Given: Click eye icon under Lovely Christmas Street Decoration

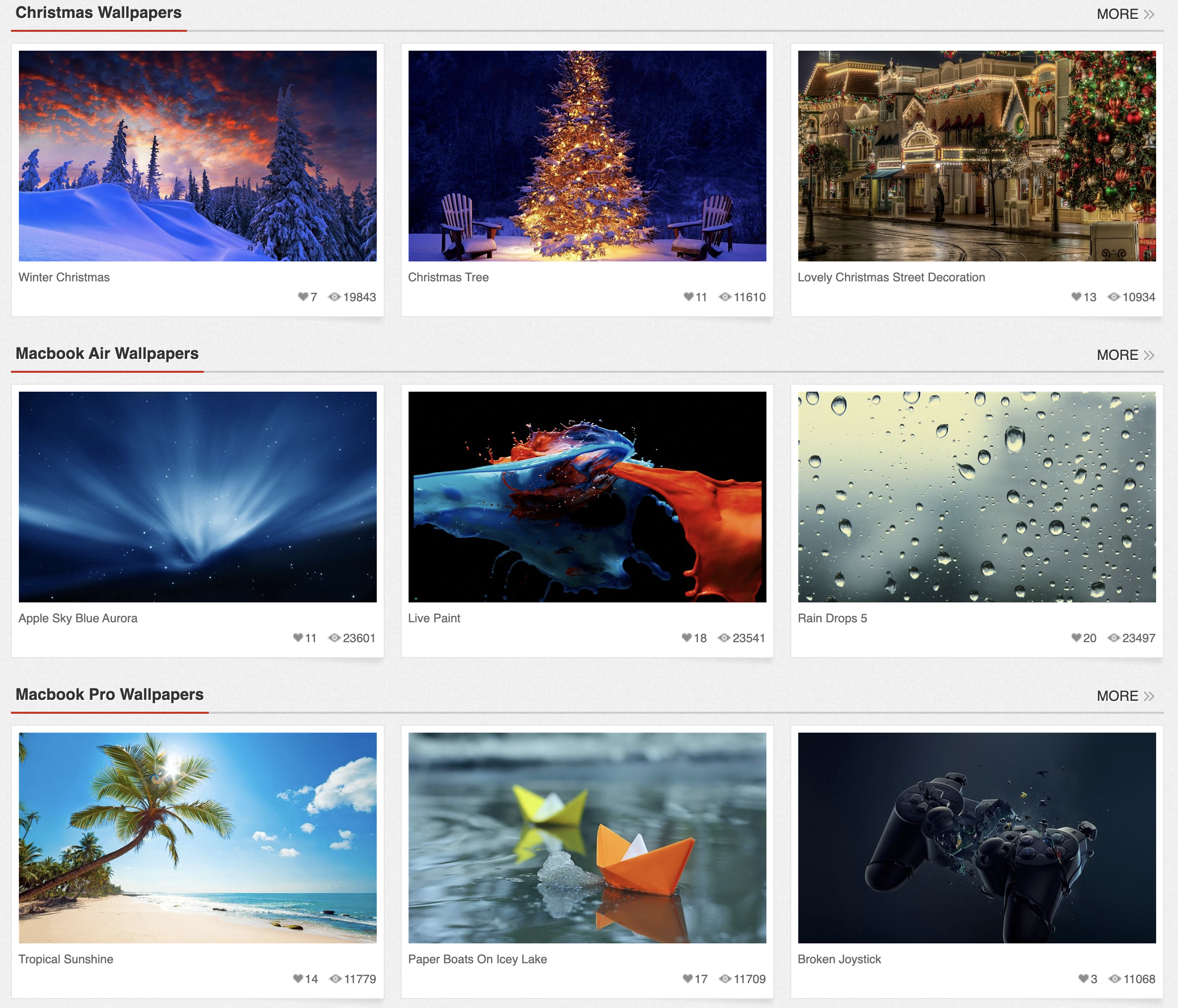Looking at the screenshot, I should (1114, 297).
